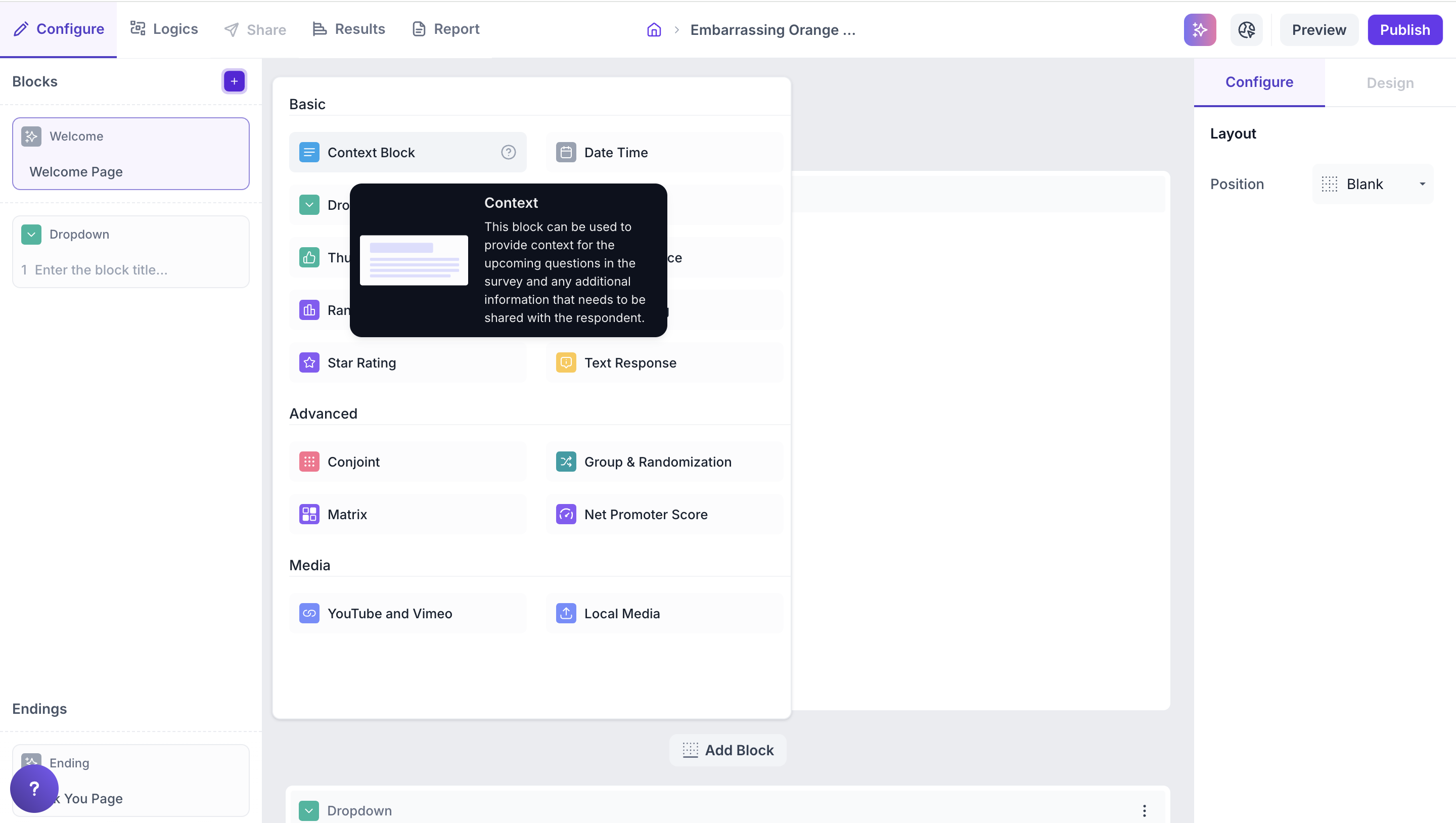Image resolution: width=1456 pixels, height=823 pixels.
Task: Open three-dot menu on Dropdown block
Action: click(x=1144, y=810)
